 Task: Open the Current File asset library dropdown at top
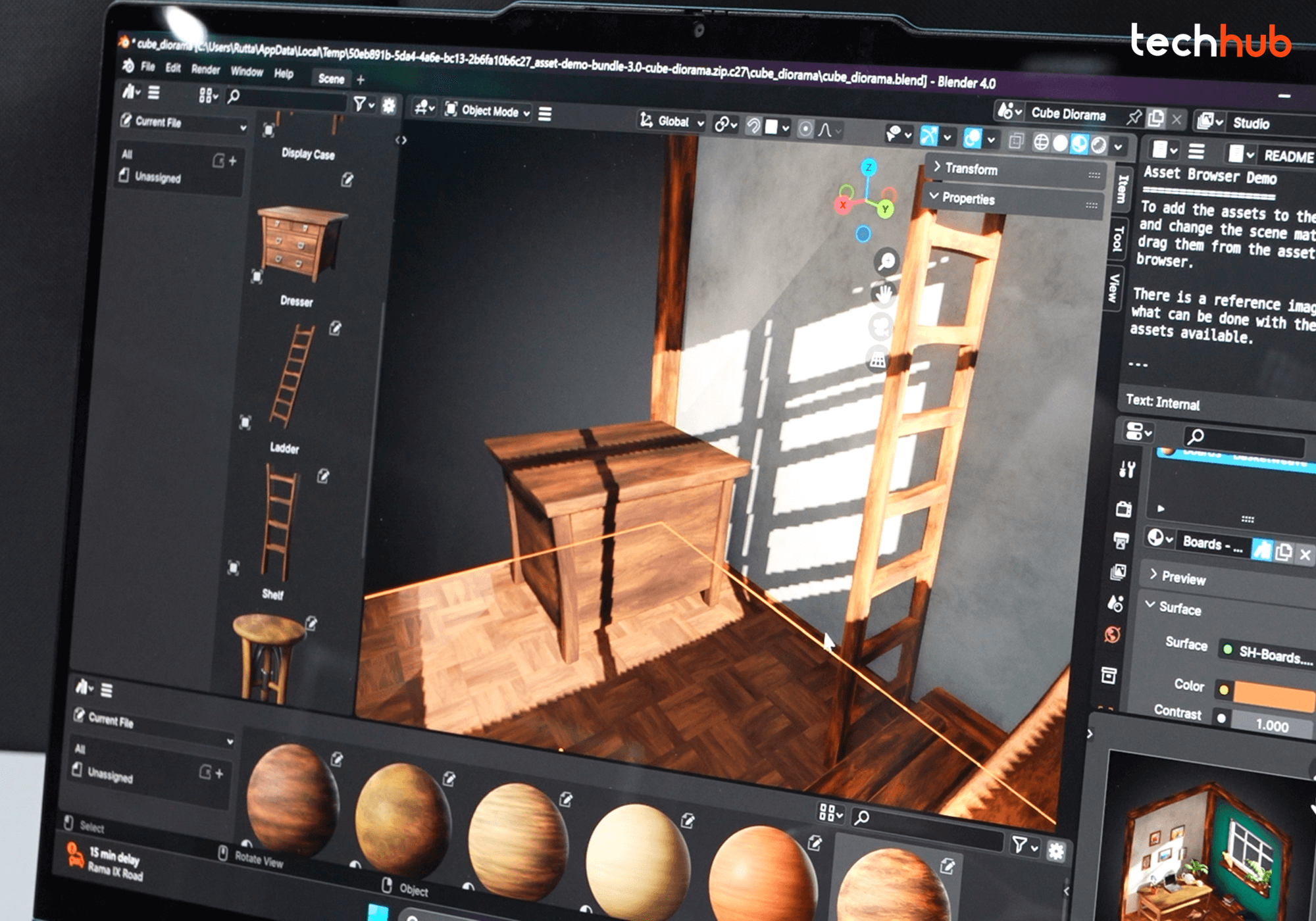click(x=184, y=123)
